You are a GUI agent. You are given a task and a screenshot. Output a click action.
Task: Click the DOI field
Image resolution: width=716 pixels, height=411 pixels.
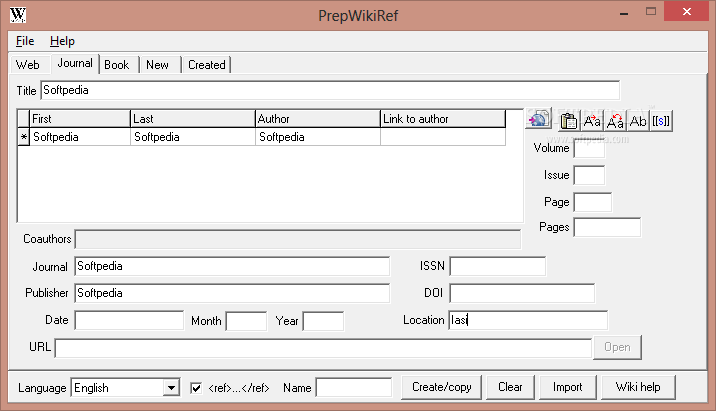[522, 293]
